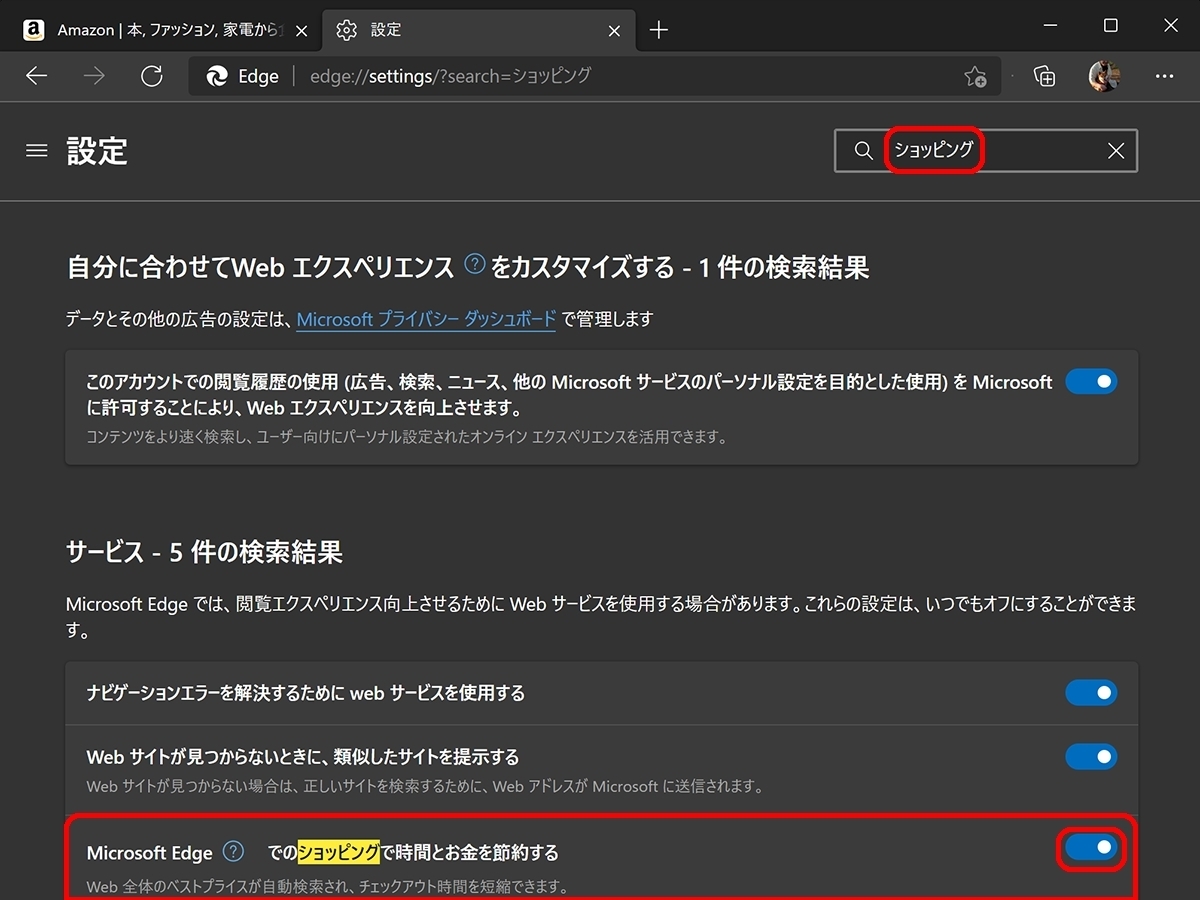Reload the current page

pyautogui.click(x=152, y=76)
